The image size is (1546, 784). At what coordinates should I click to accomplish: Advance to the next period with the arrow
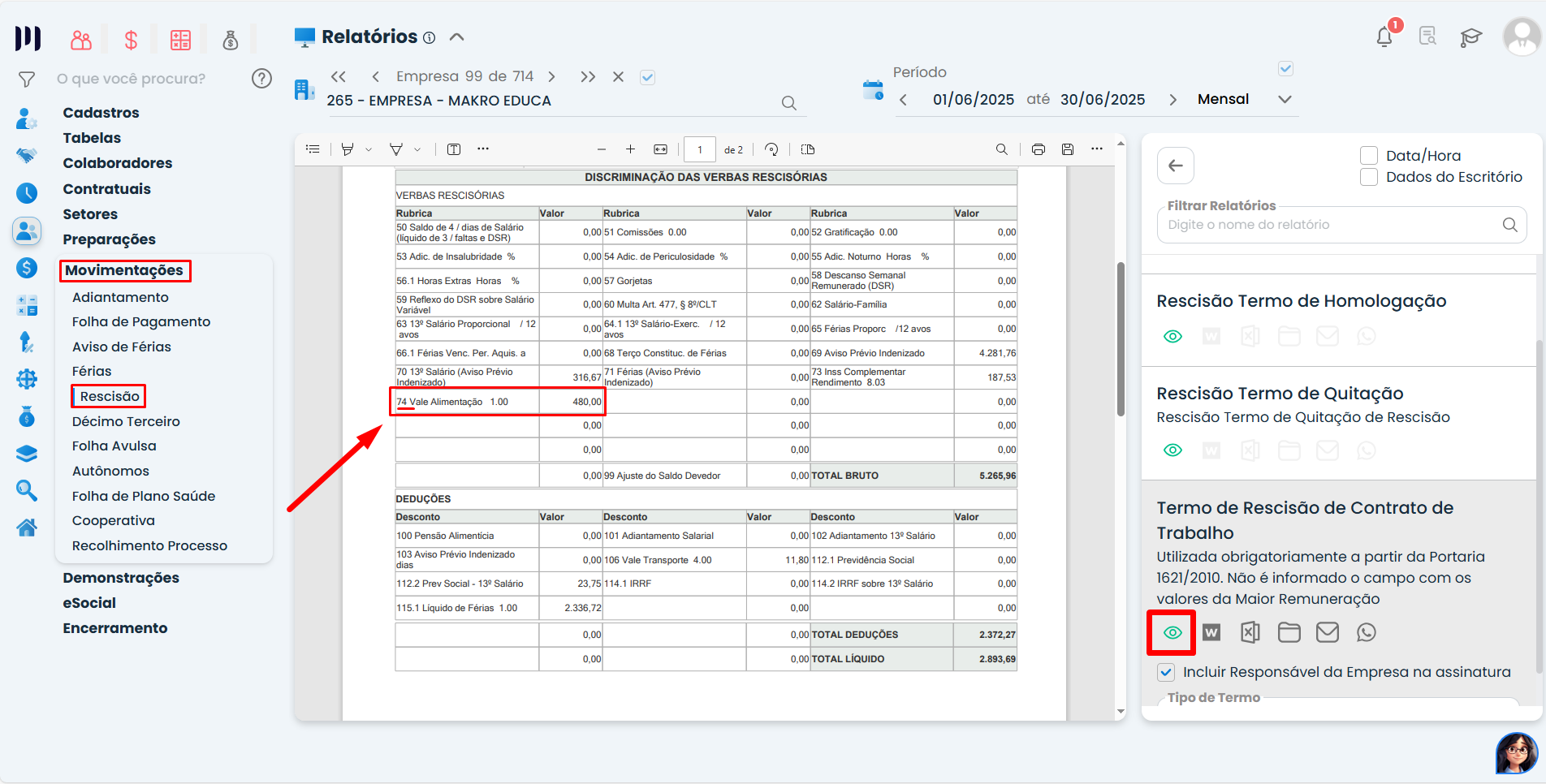tap(1172, 100)
